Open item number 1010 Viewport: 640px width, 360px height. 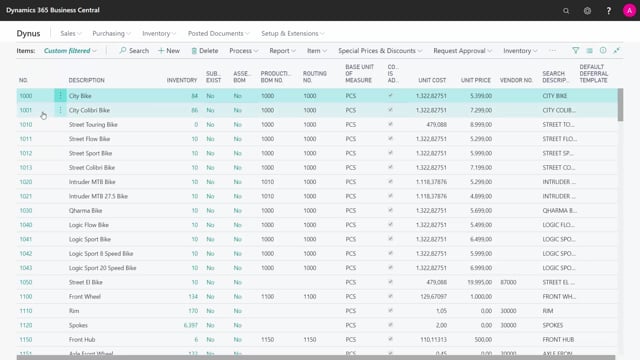tap(26, 124)
